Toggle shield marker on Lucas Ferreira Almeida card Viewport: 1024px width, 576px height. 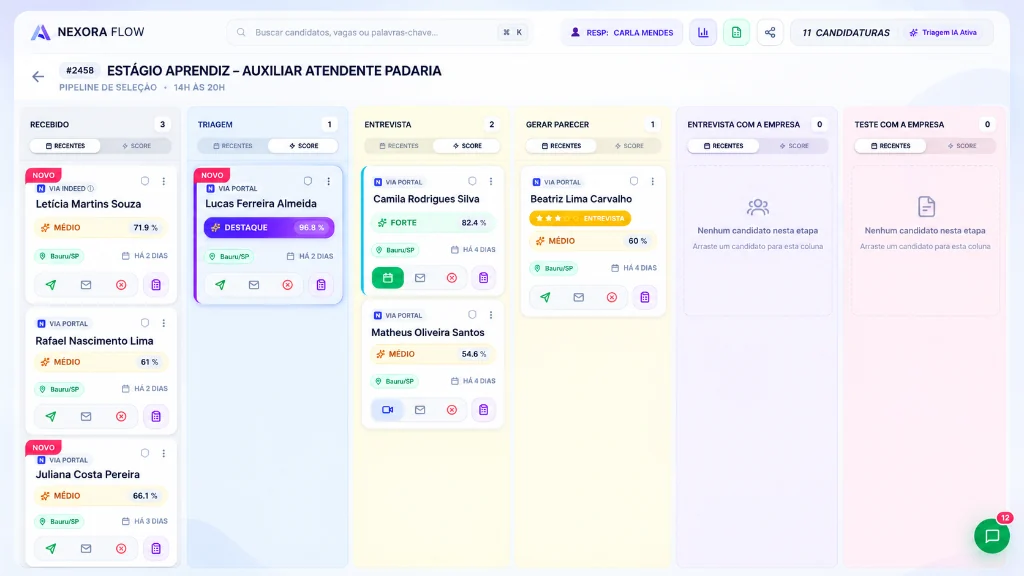click(x=308, y=181)
